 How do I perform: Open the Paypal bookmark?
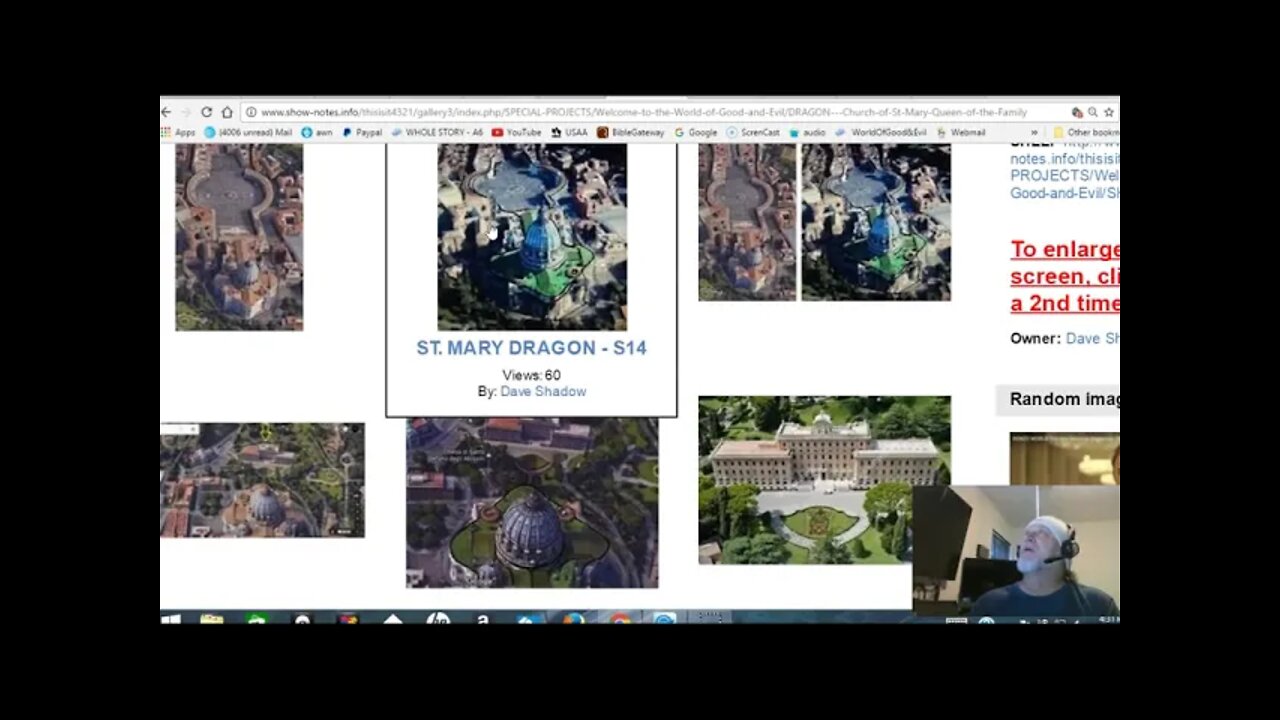362,132
